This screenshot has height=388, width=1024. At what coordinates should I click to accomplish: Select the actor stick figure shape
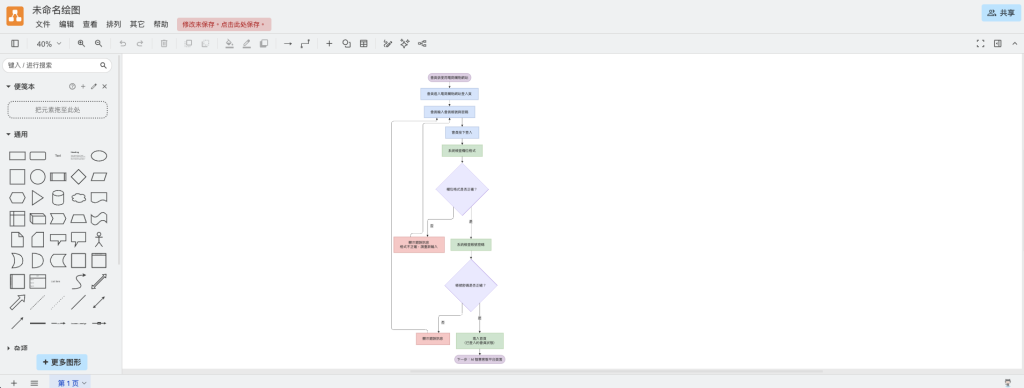(x=99, y=239)
